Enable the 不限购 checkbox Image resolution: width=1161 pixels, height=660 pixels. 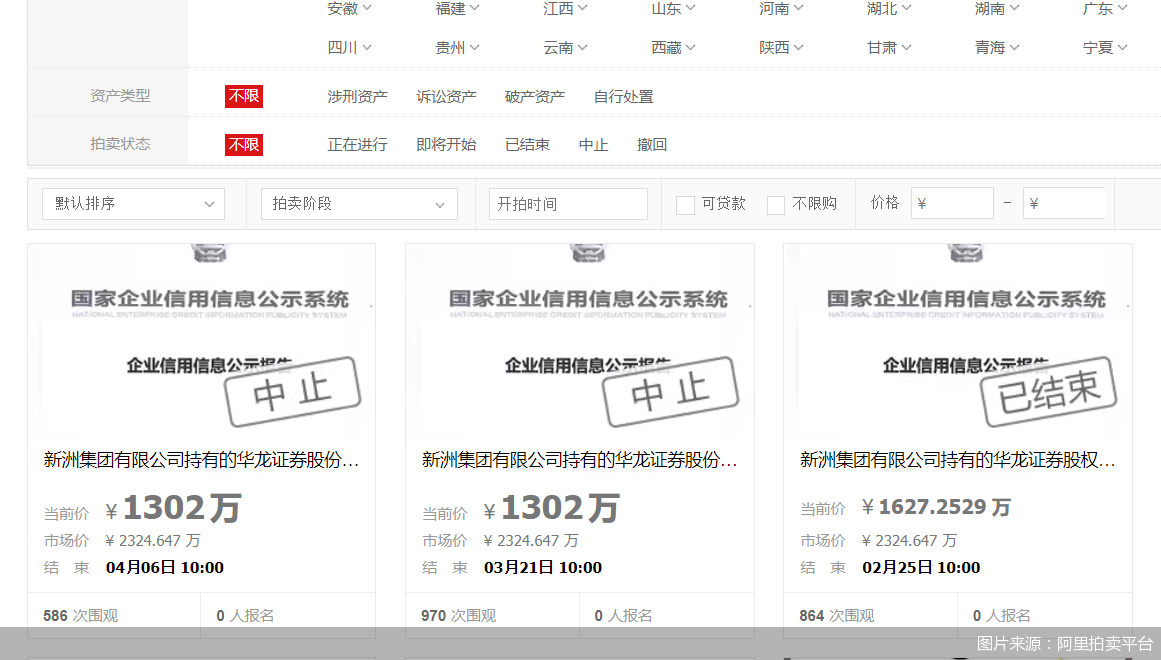tap(776, 205)
